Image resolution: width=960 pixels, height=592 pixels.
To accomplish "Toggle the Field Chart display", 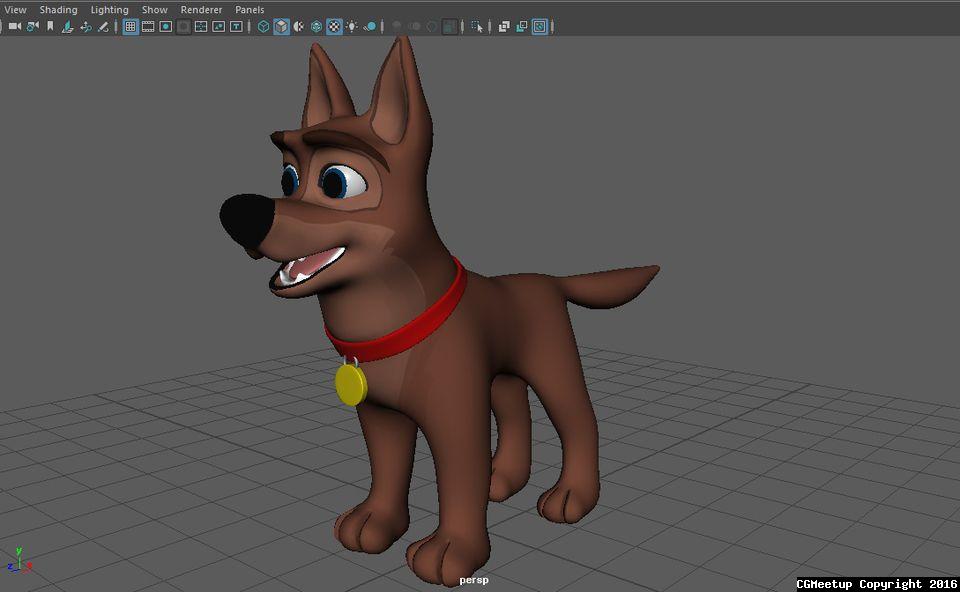I will 201,26.
